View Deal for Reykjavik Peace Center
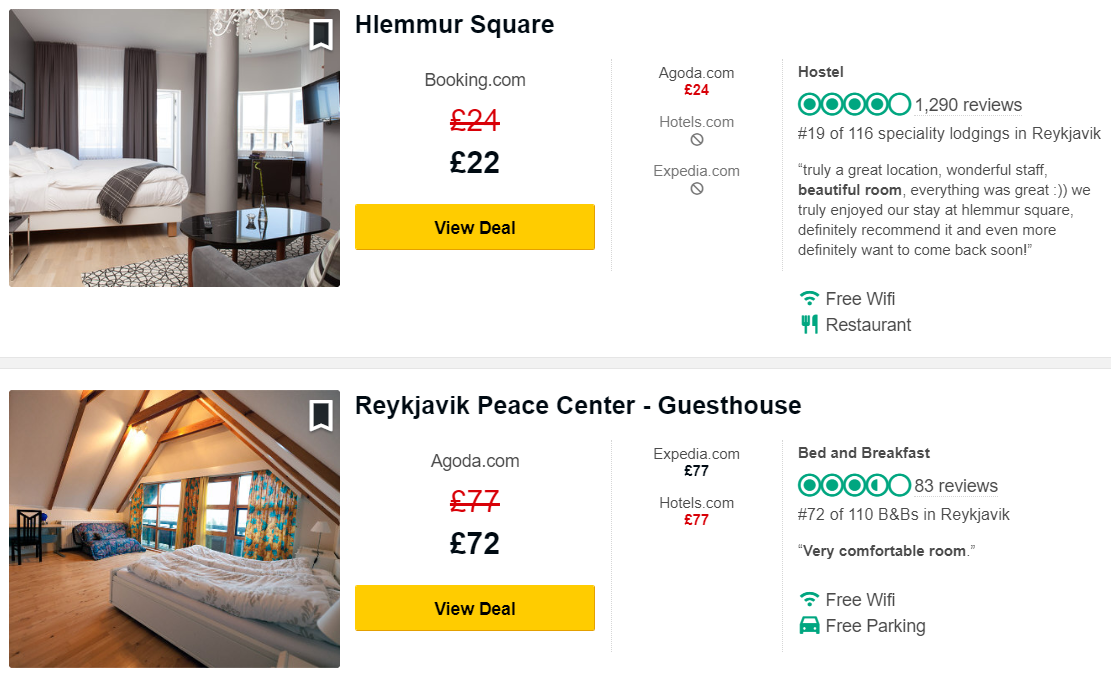1111x674 pixels. click(x=475, y=609)
